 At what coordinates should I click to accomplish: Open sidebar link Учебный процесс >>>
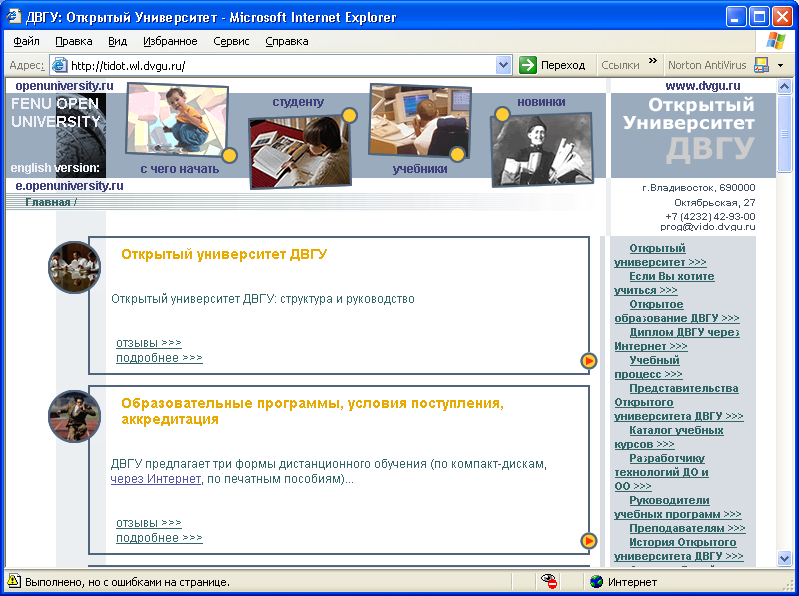(x=648, y=367)
